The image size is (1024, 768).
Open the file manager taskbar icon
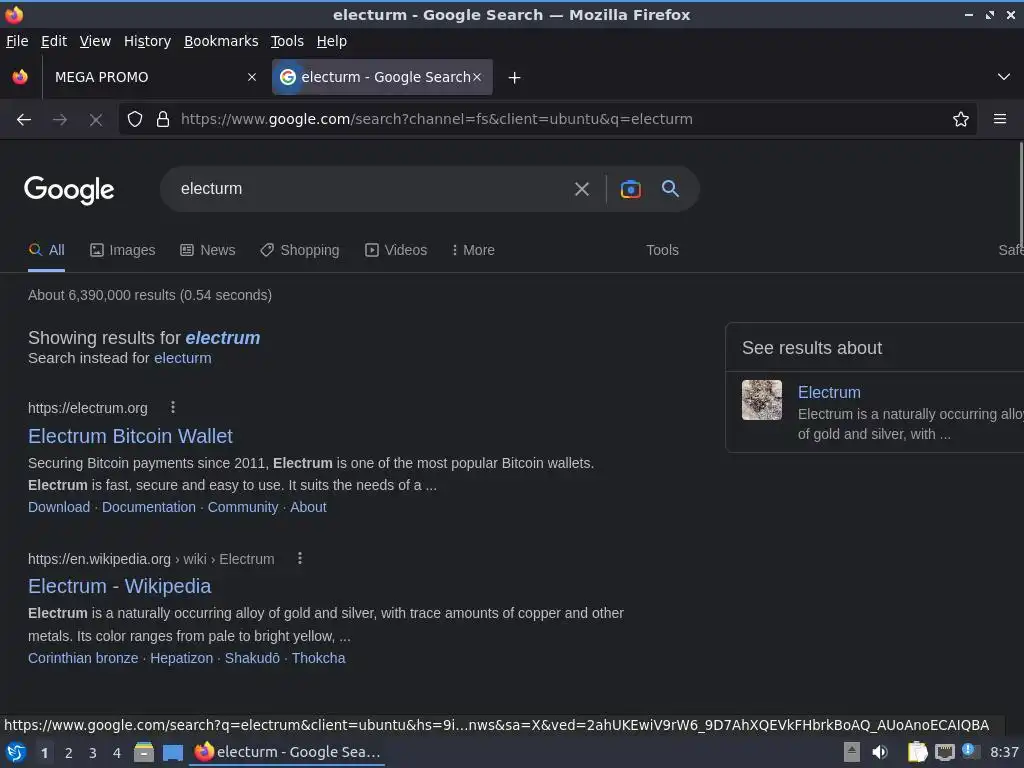(x=144, y=752)
